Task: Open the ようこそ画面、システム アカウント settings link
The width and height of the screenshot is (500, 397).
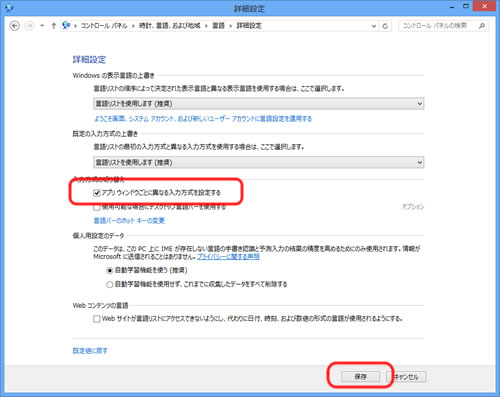Action: [x=203, y=119]
